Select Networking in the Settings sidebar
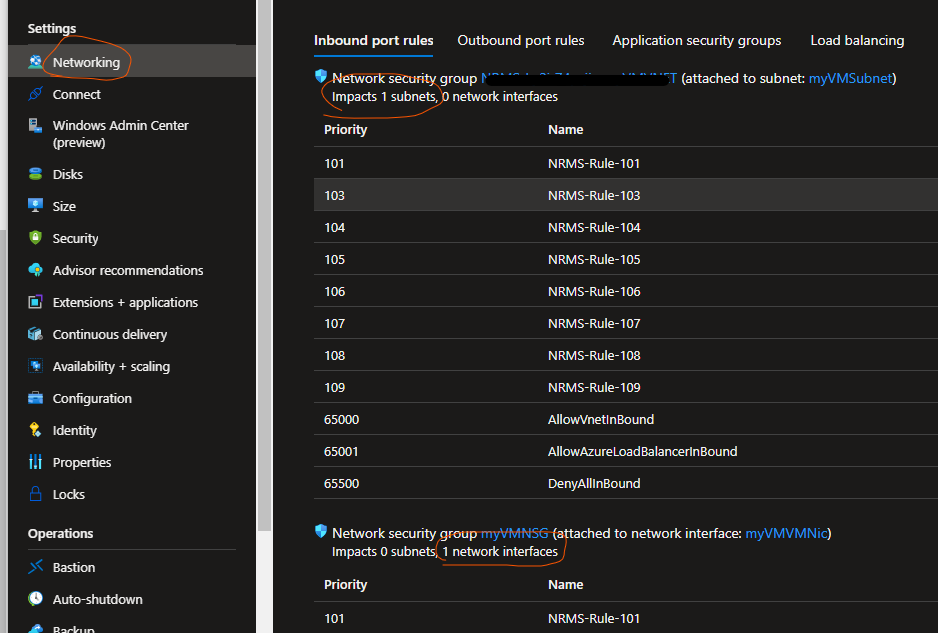Image resolution: width=938 pixels, height=633 pixels. click(86, 61)
